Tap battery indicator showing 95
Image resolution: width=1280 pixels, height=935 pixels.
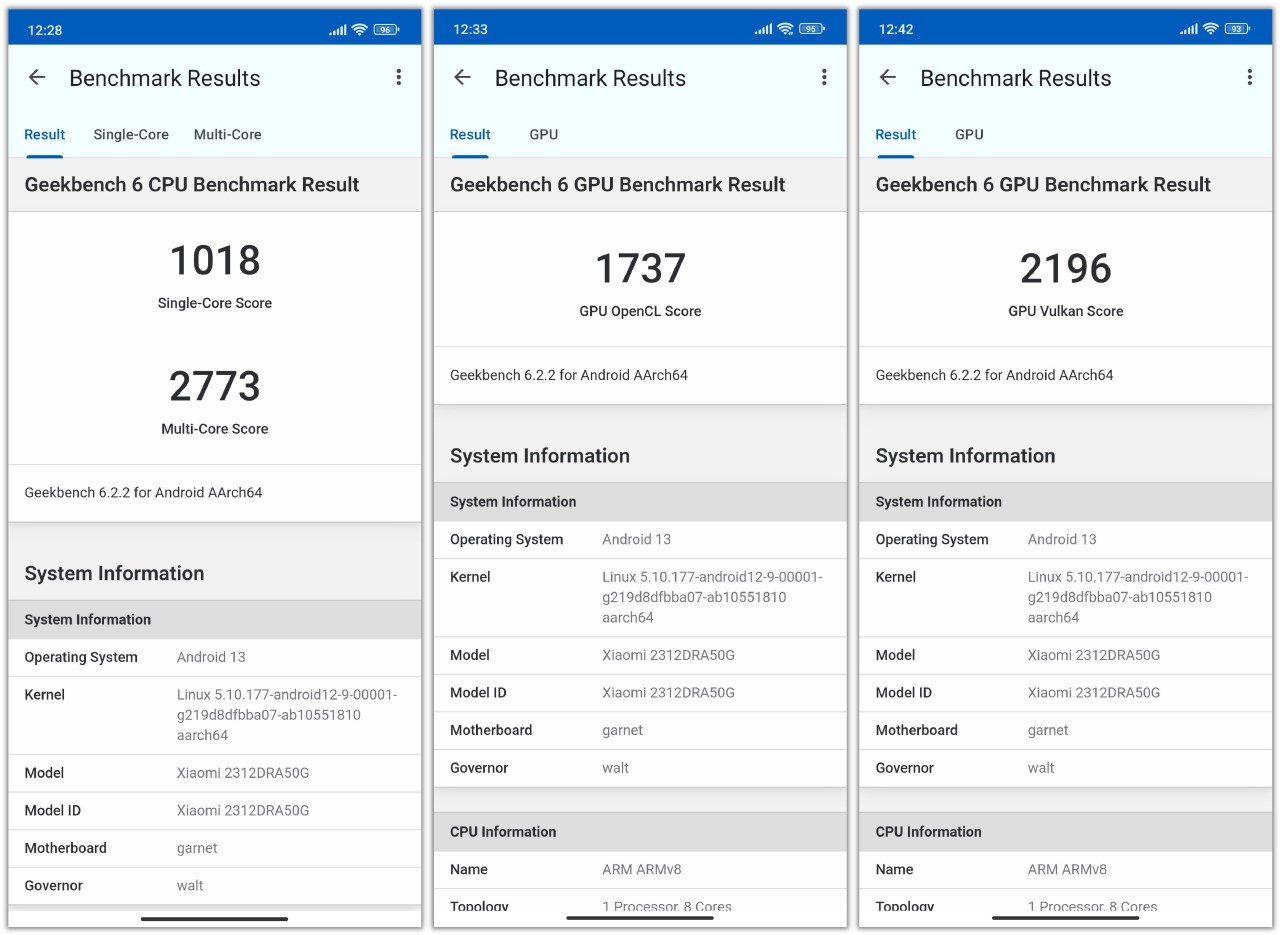coord(812,29)
